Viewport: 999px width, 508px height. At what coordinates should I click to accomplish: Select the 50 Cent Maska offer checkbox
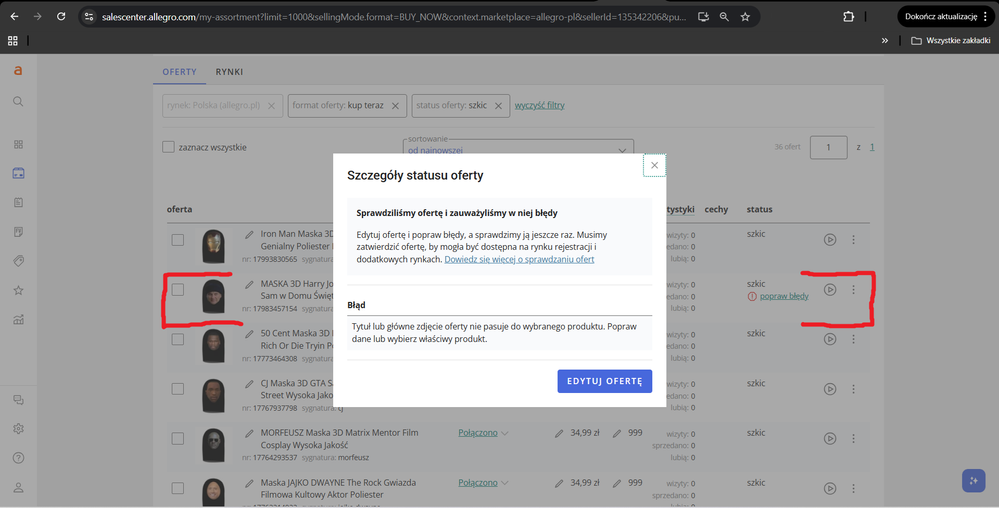[177, 339]
